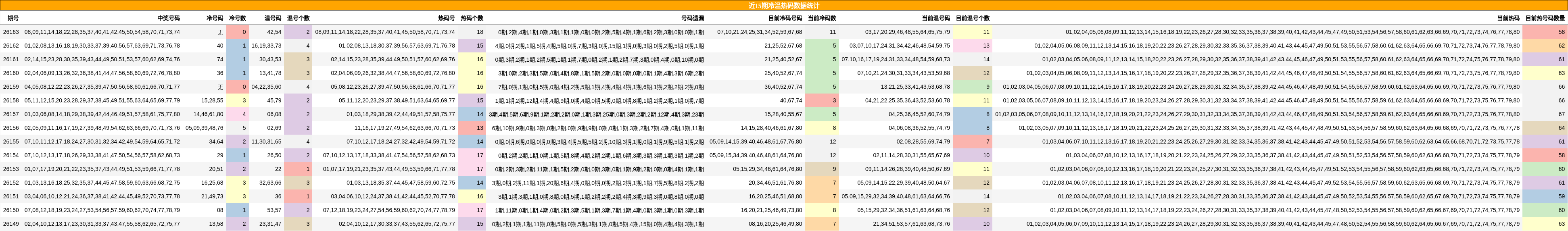Select period cell 26153

coord(11,169)
